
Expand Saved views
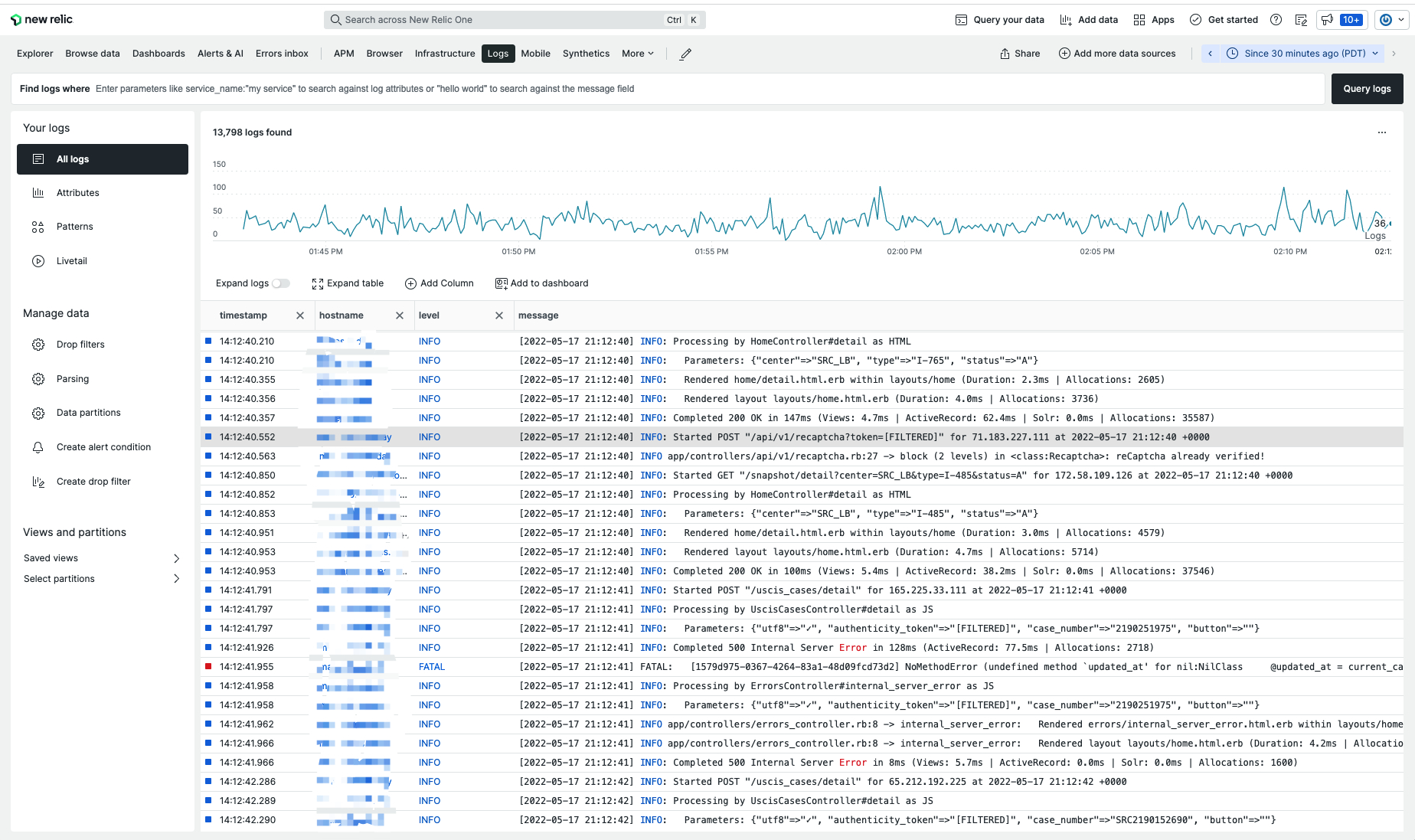[x=103, y=558]
